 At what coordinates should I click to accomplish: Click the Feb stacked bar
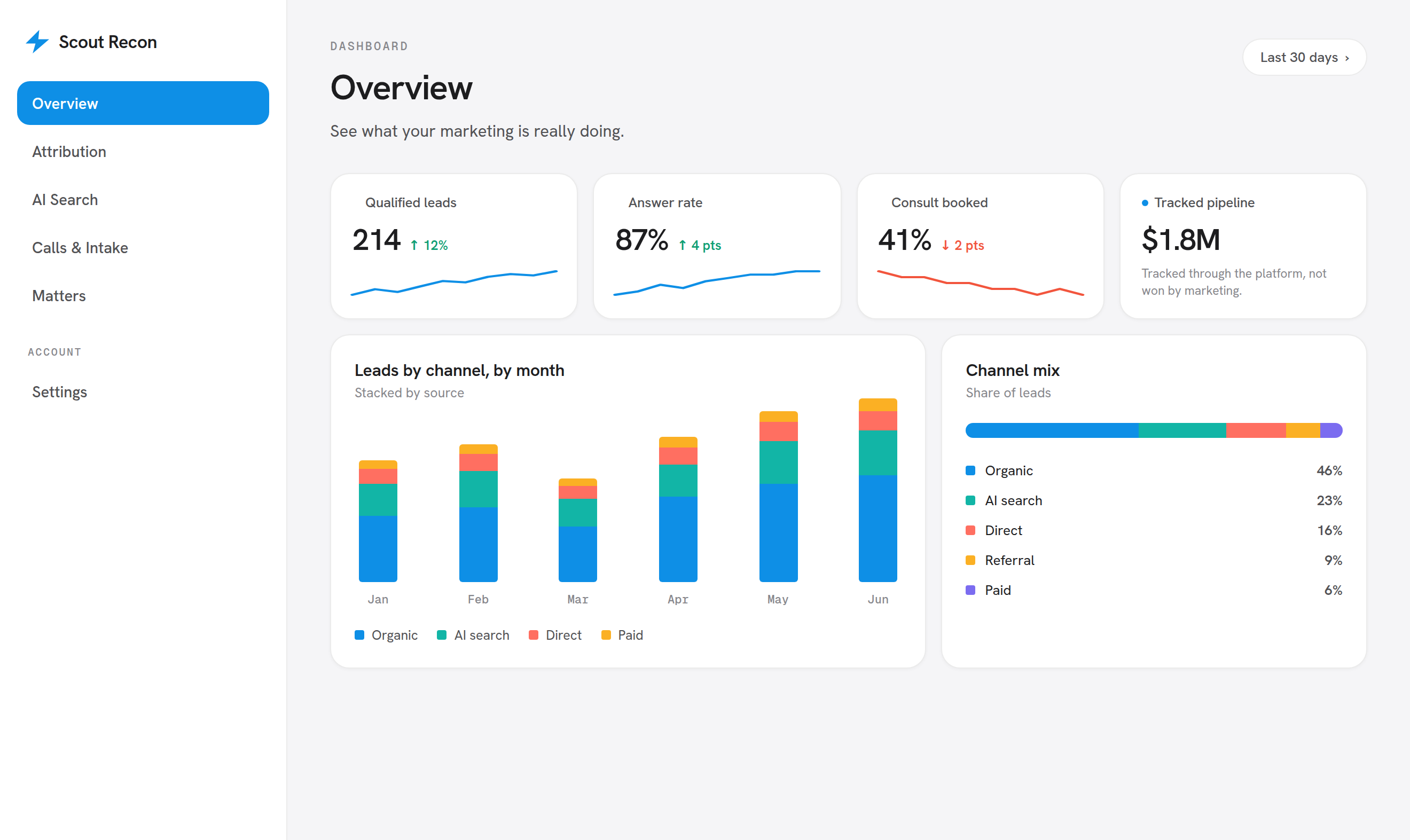coord(479,513)
